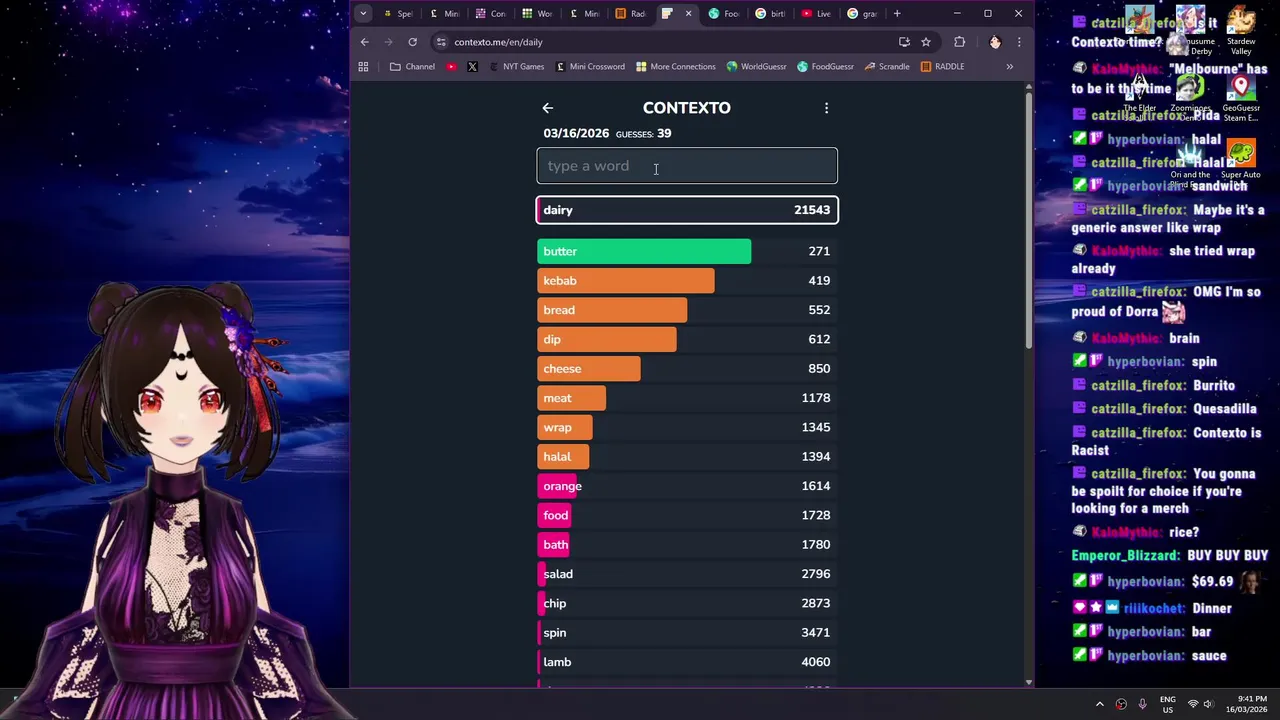The width and height of the screenshot is (1280, 720).
Task: Click the "cheese" guess row
Action: [687, 369]
